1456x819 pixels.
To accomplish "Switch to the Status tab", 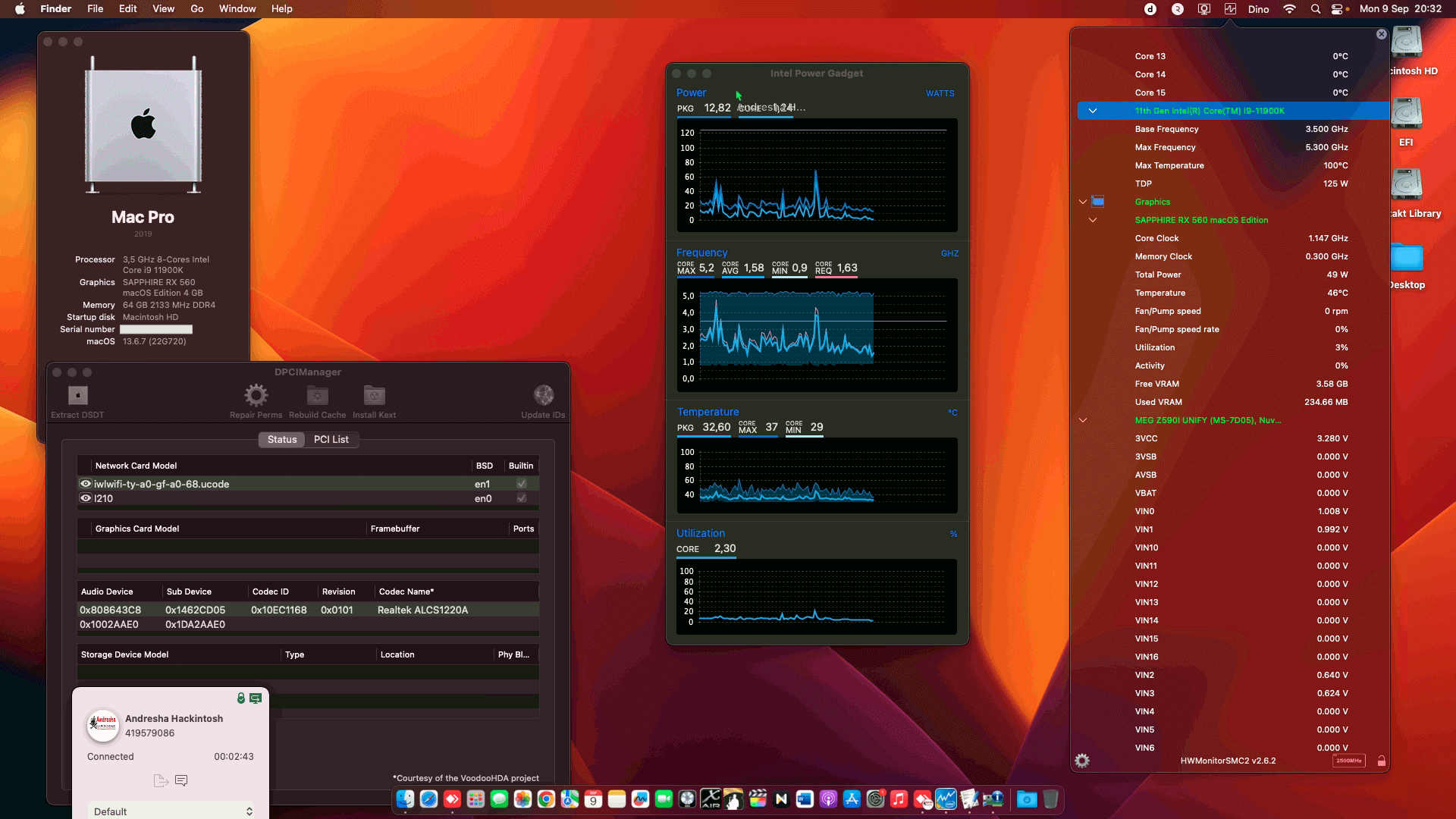I will click(x=282, y=439).
